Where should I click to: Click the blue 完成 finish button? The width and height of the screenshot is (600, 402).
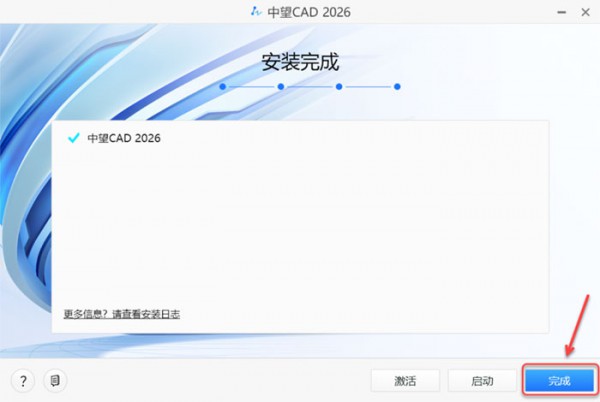pos(559,381)
